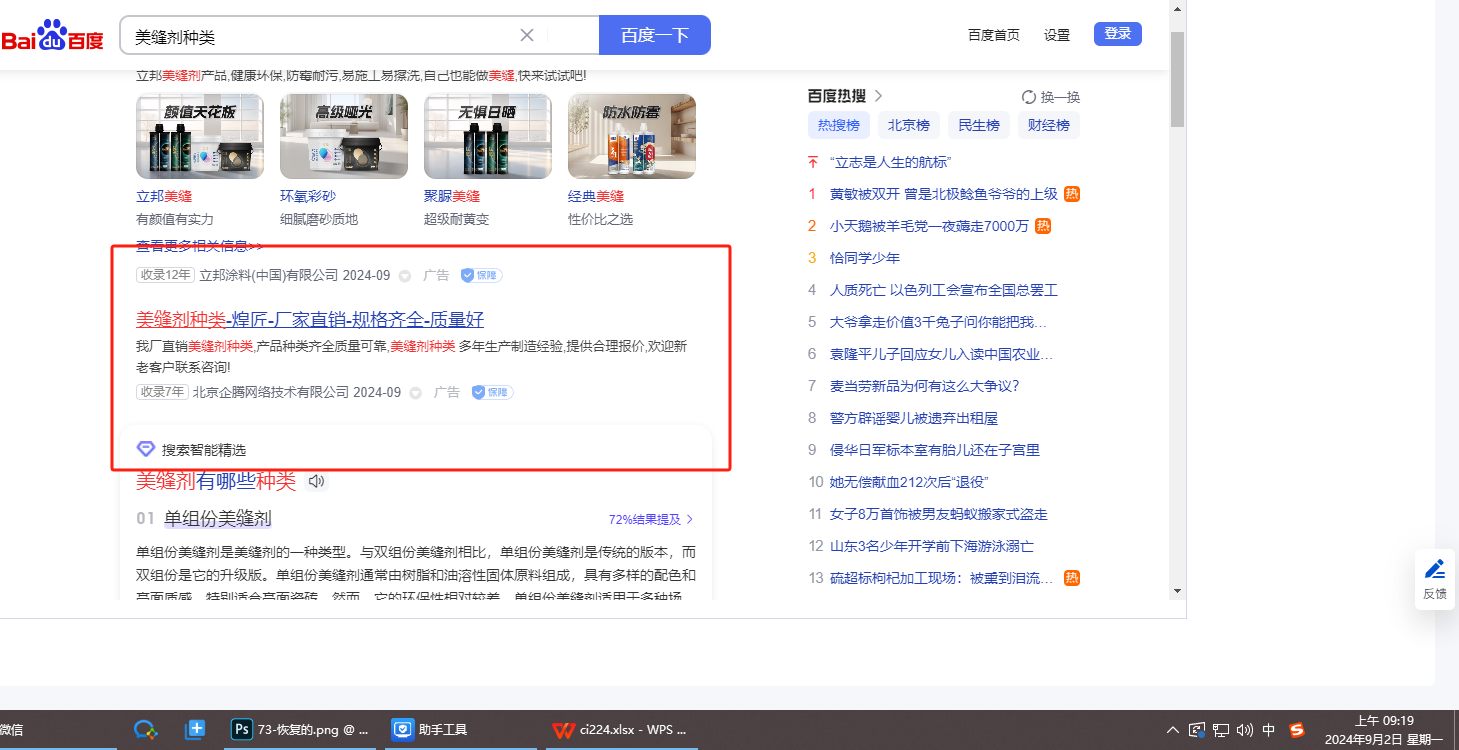
Task: Click the Baidu logo
Action: [x=52, y=36]
